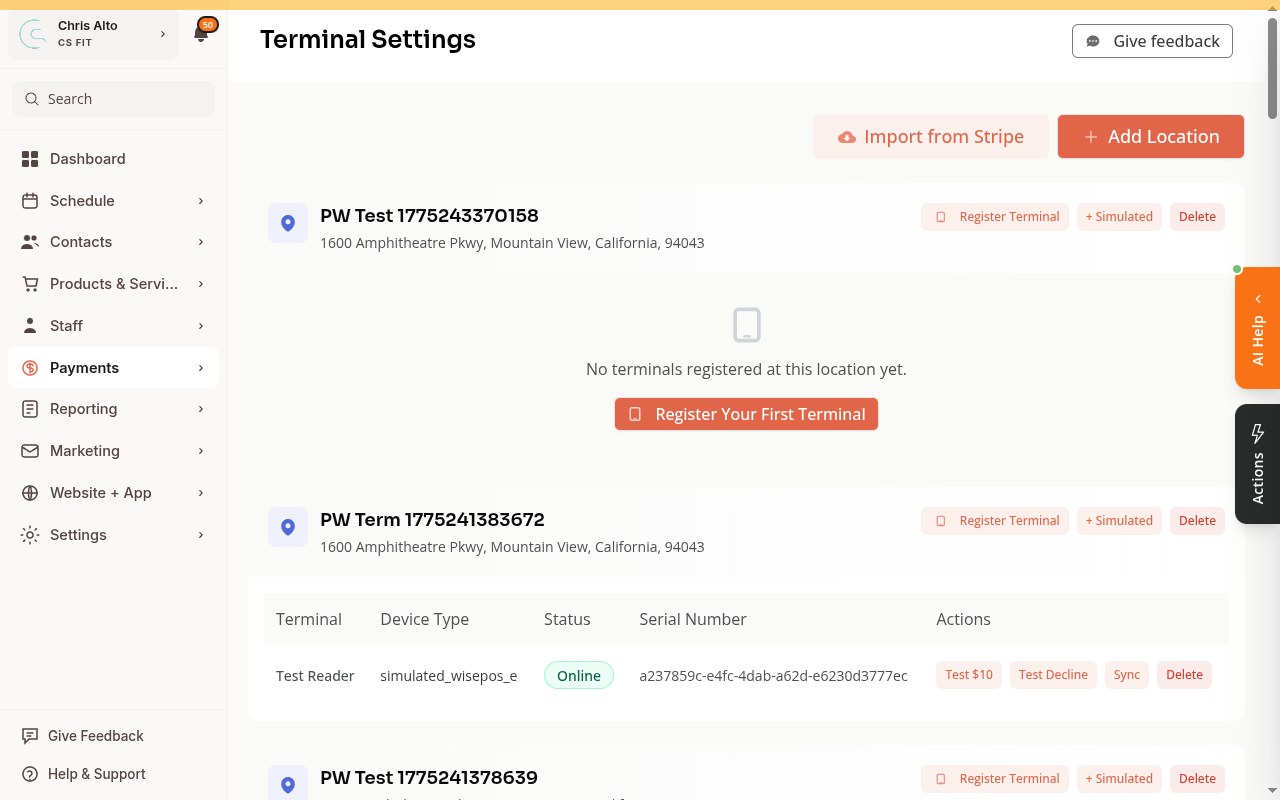1280x800 pixels.
Task: Delete location PW Test 1775241378639
Action: point(1197,779)
